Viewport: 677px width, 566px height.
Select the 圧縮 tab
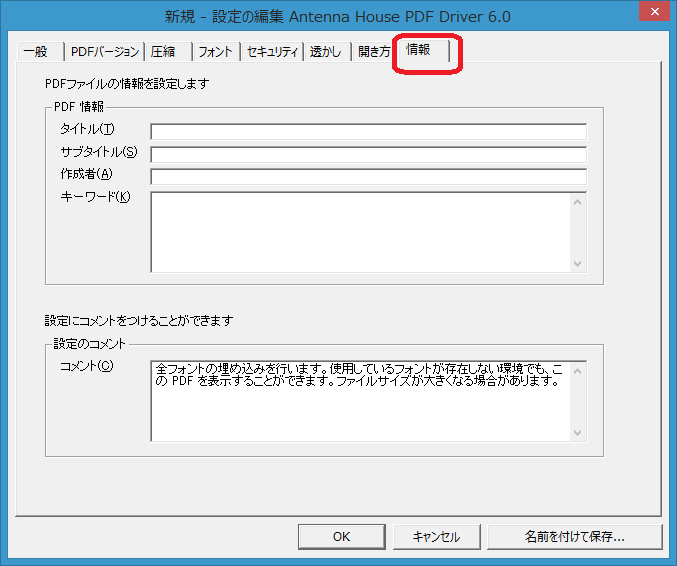pyautogui.click(x=168, y=52)
